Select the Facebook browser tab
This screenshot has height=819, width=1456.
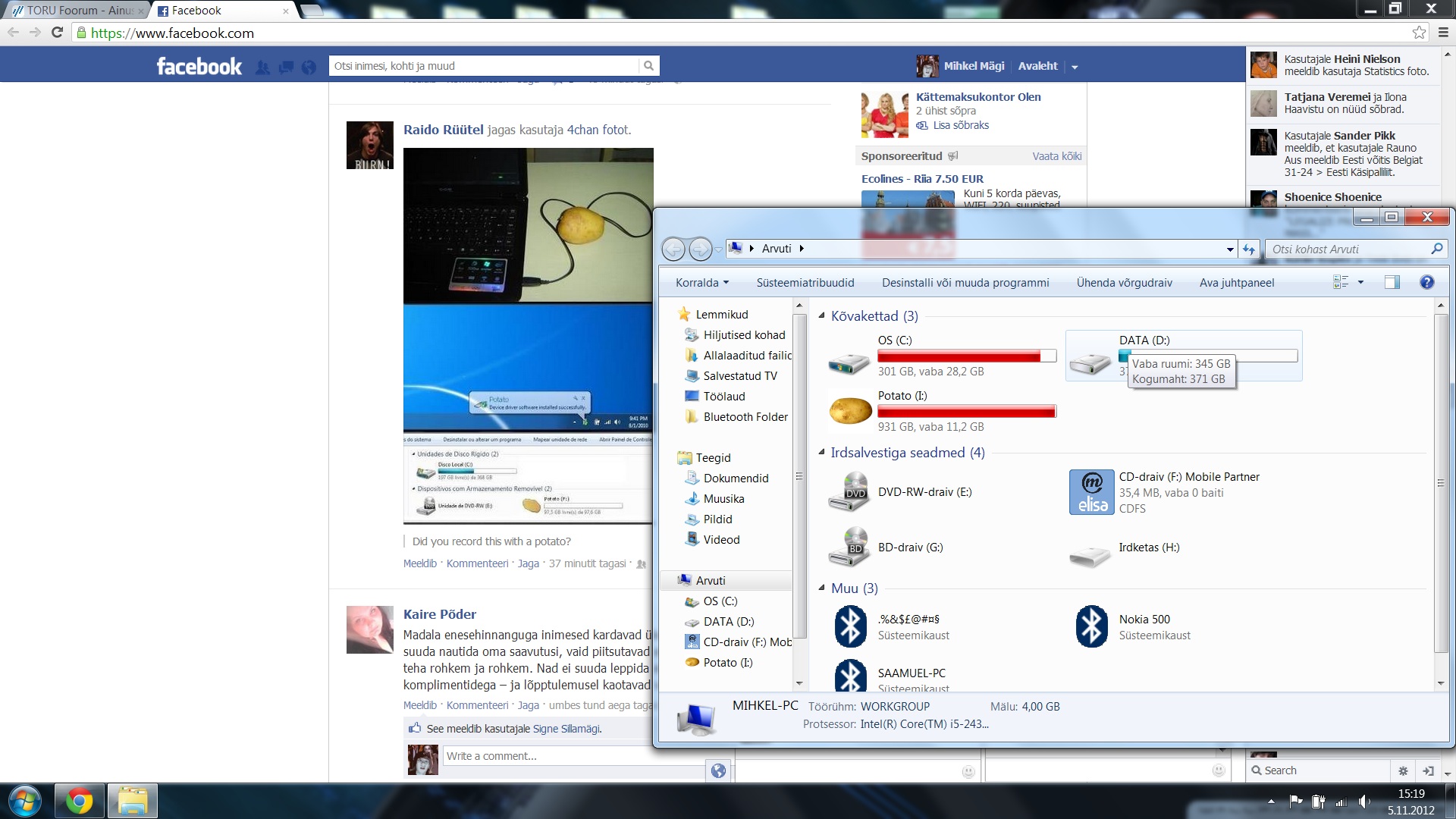[x=224, y=10]
